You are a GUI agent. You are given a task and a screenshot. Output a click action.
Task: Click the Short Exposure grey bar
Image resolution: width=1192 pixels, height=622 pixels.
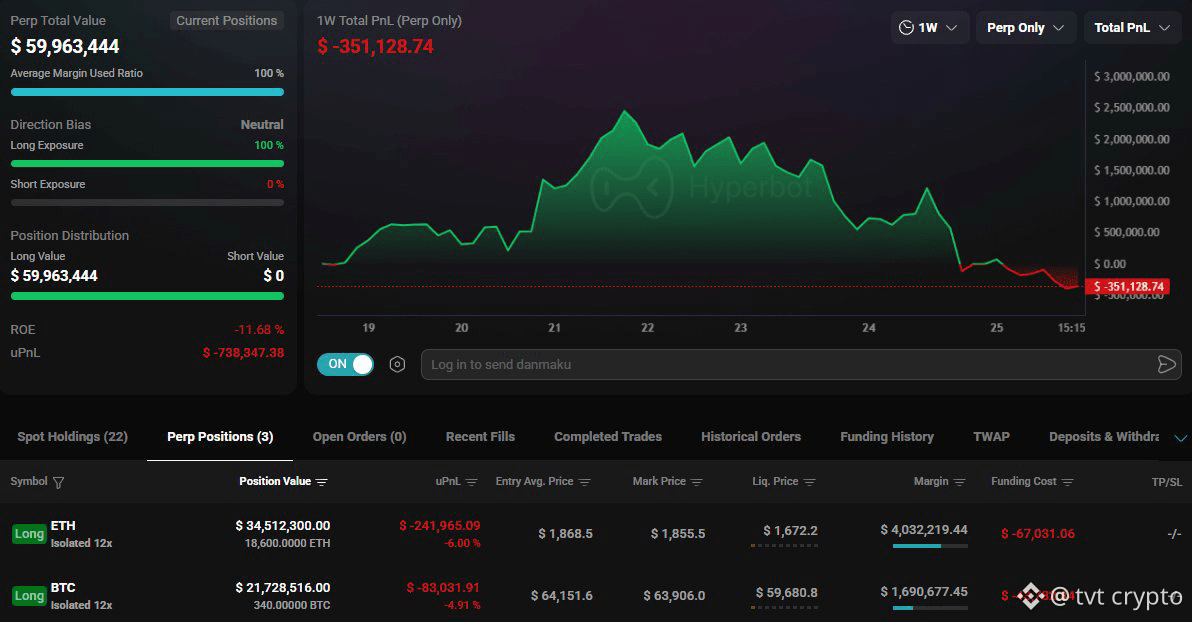[147, 203]
